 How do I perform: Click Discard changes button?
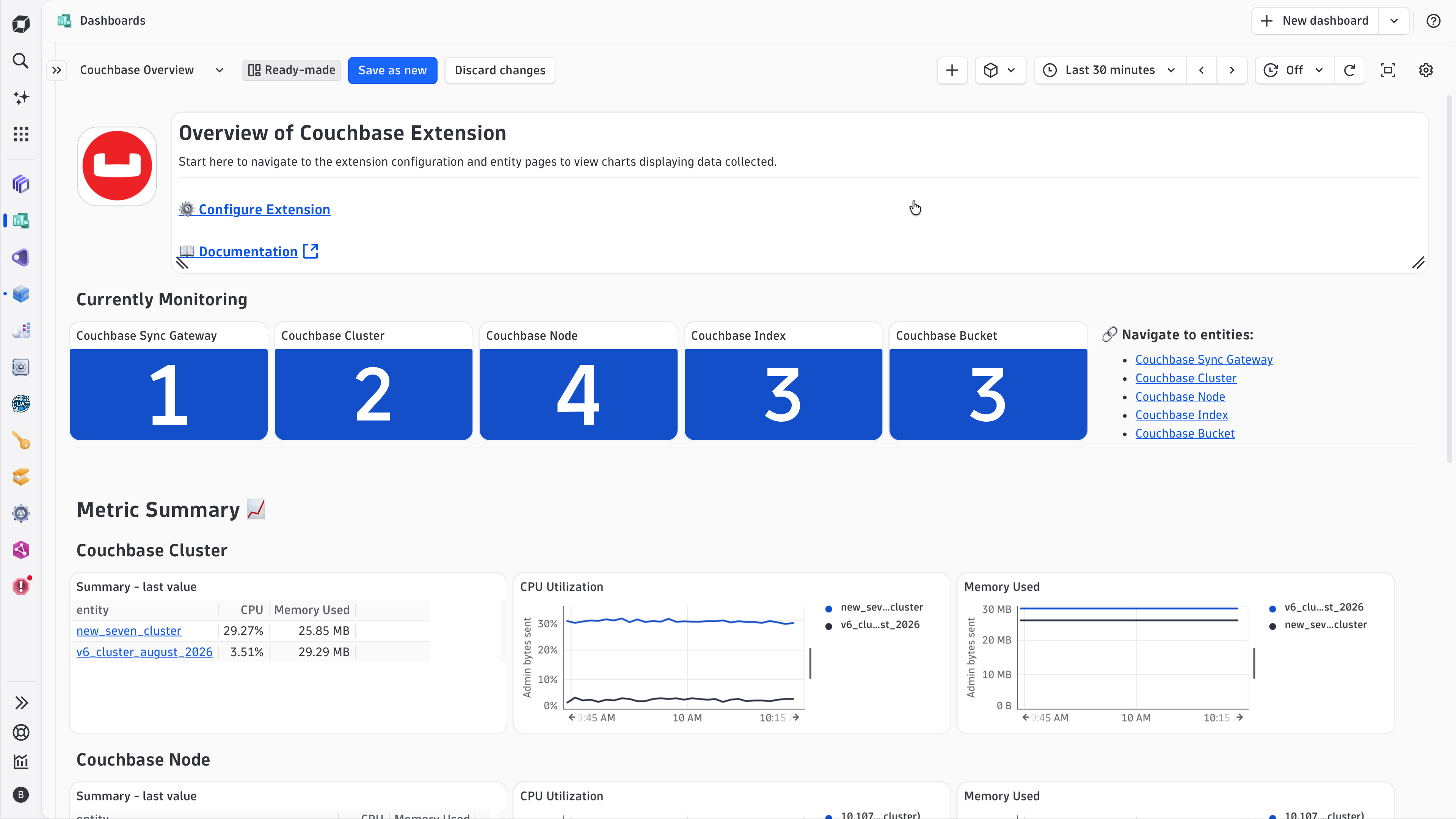point(500,70)
